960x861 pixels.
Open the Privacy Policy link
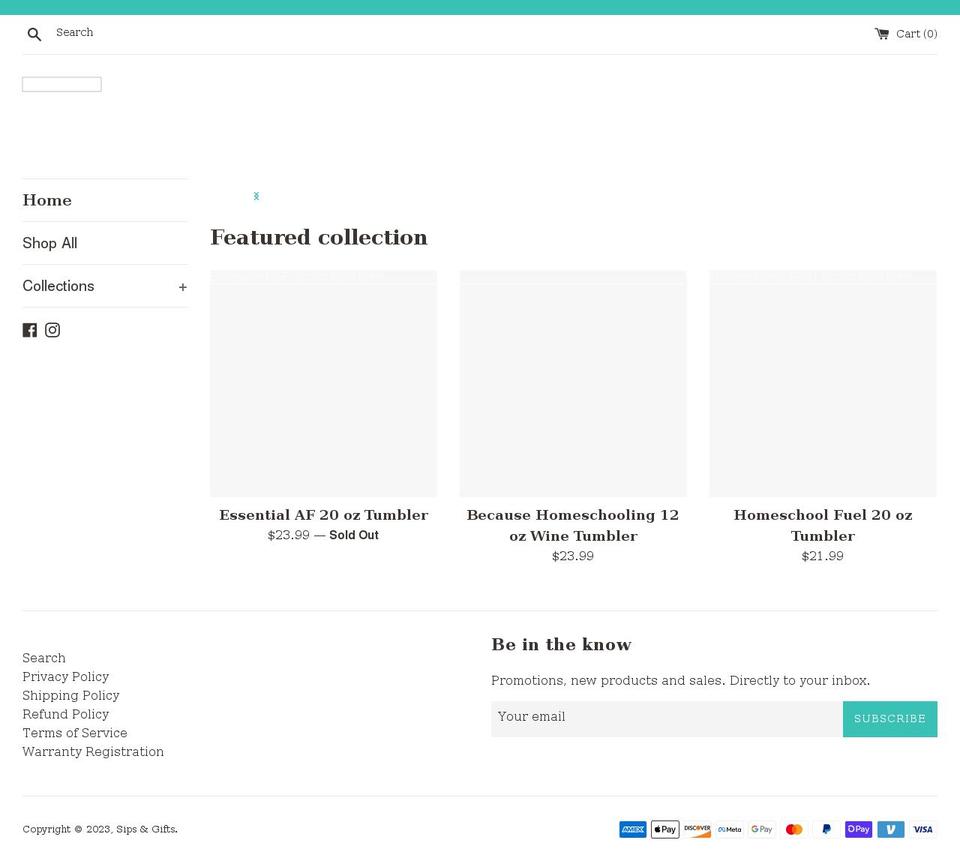coord(66,677)
